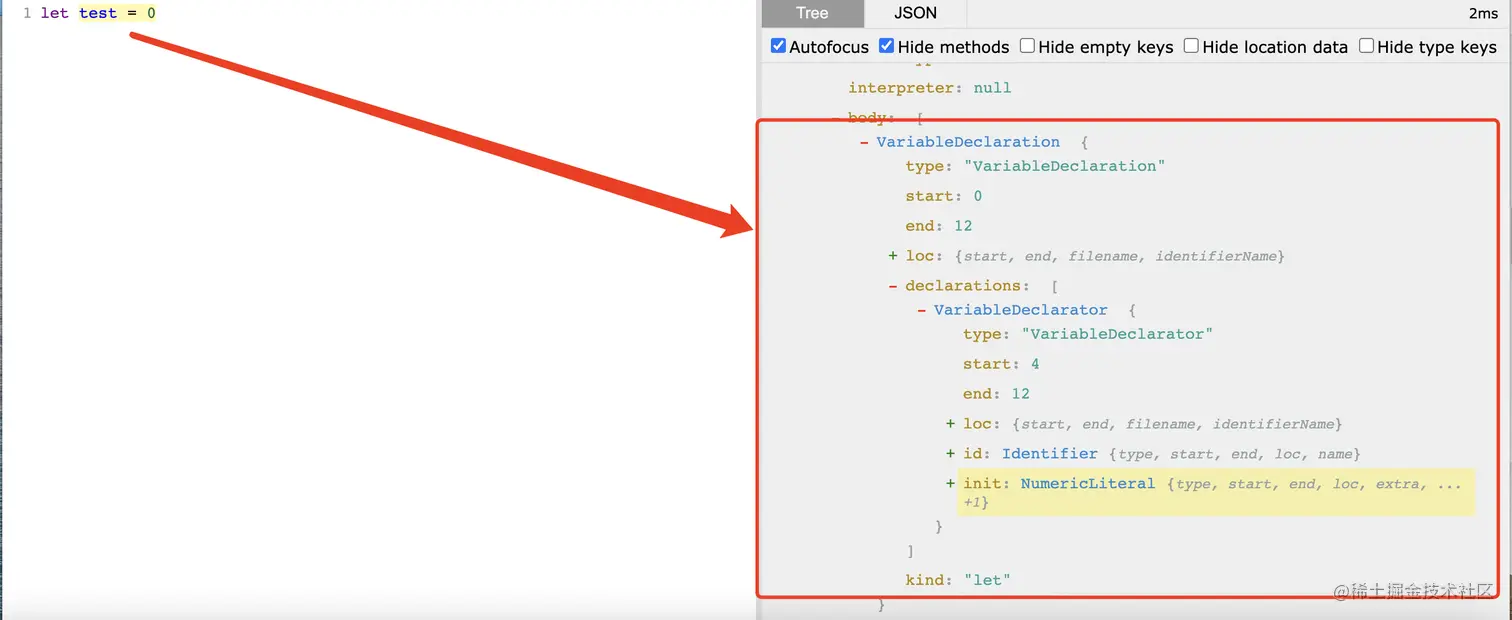The height and width of the screenshot is (620, 1512).
Task: Click the start: 0 entry
Action: tap(944, 196)
